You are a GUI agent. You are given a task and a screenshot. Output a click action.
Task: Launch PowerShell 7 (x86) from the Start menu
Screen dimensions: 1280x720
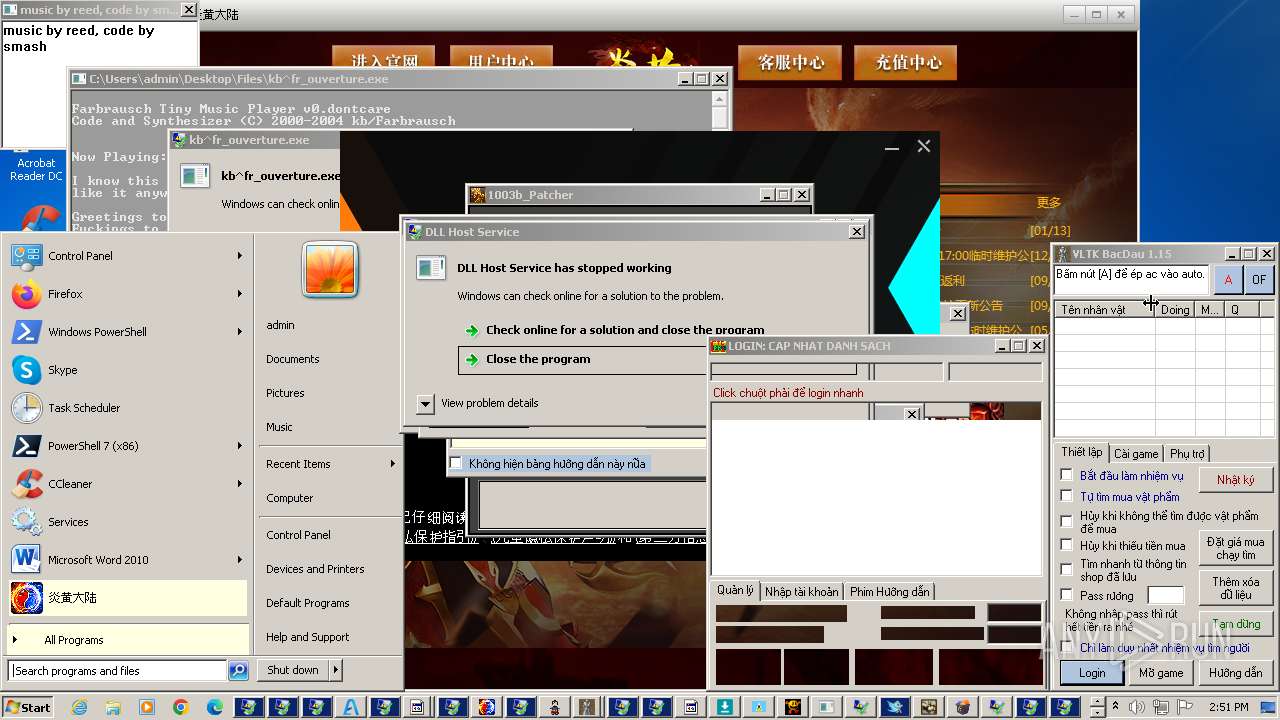[127, 446]
